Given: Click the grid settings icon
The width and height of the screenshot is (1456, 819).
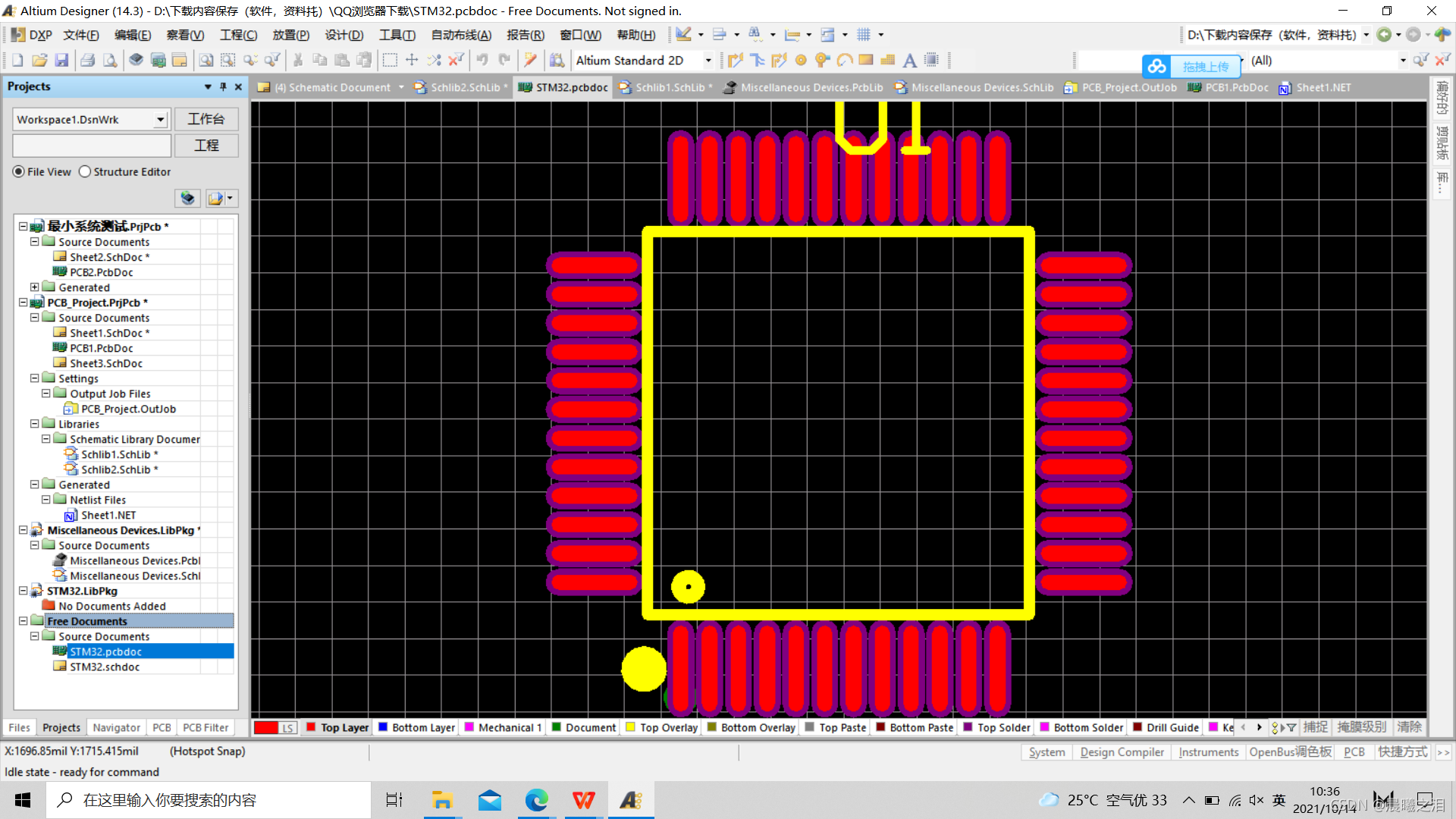Looking at the screenshot, I should click(x=864, y=35).
